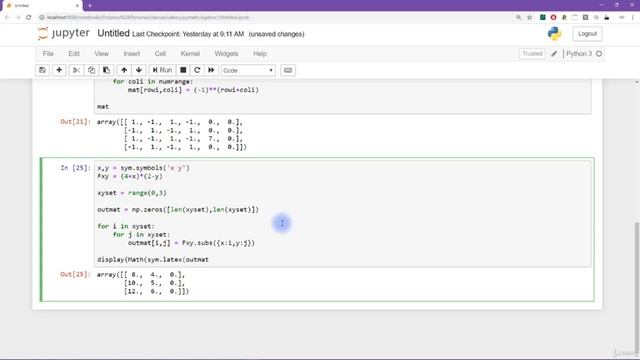Image resolution: width=640 pixels, height=360 pixels.
Task: Cut selected cells with scissors icon
Action: [x=76, y=70]
